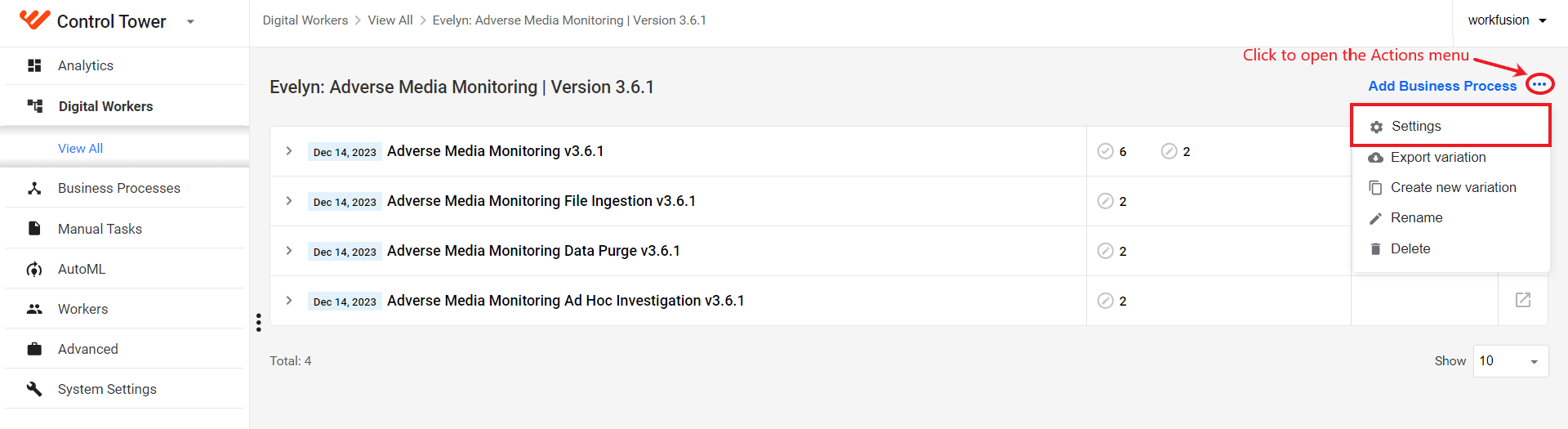
Task: Click the Manual Tasks document icon
Action: click(34, 228)
